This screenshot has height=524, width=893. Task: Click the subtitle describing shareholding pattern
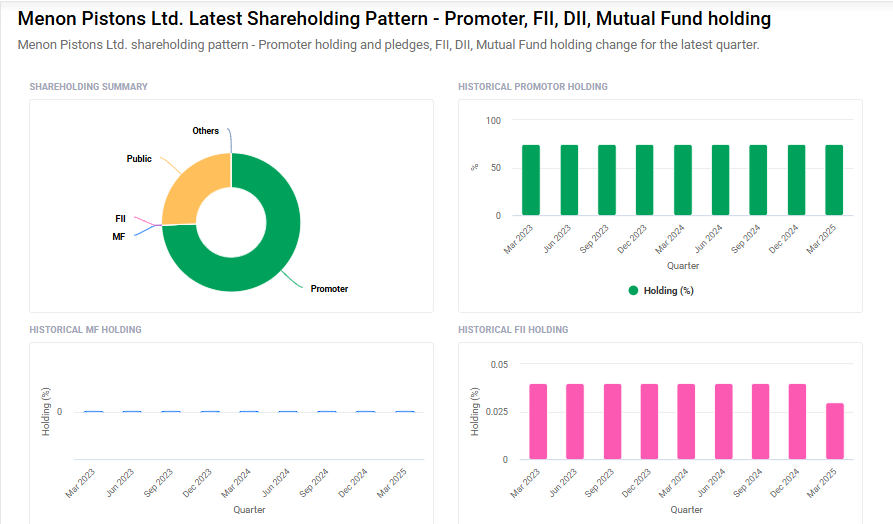[x=388, y=45]
